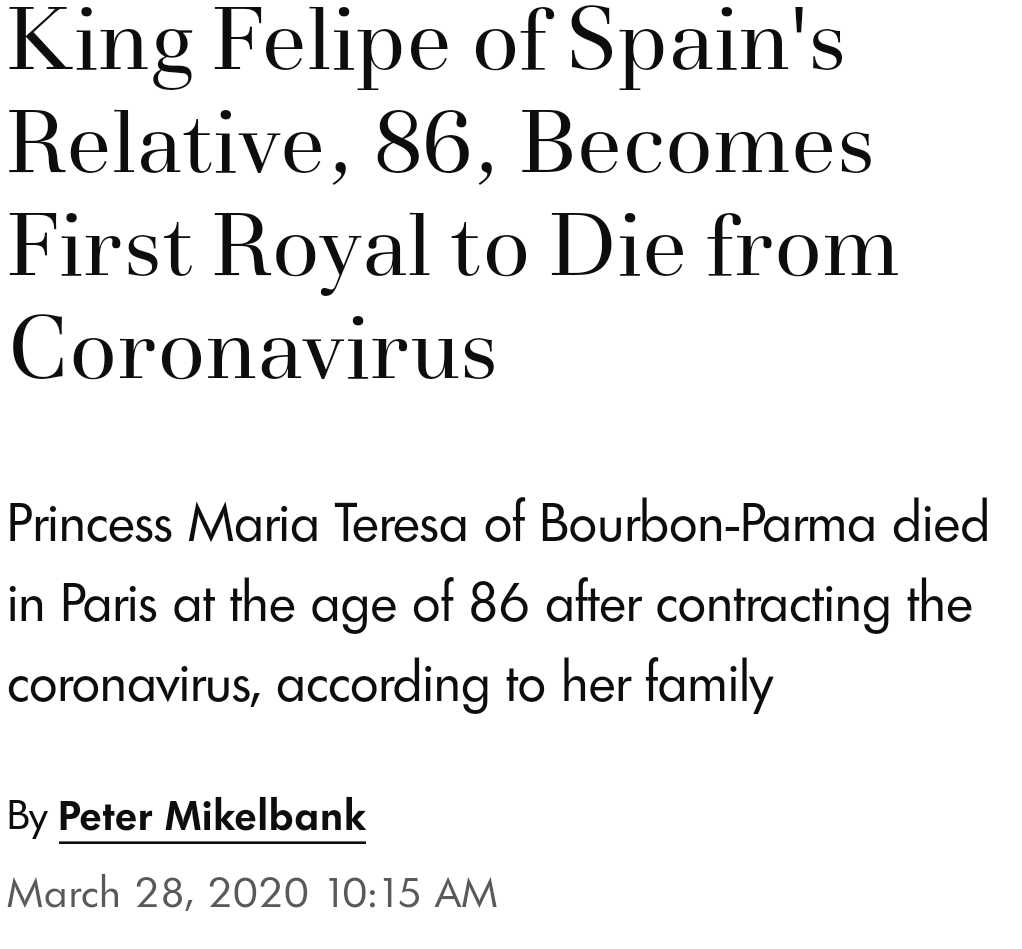The width and height of the screenshot is (1022, 949).
Task: Click 'Maria Teresa' in the subheading
Action: (x=330, y=524)
